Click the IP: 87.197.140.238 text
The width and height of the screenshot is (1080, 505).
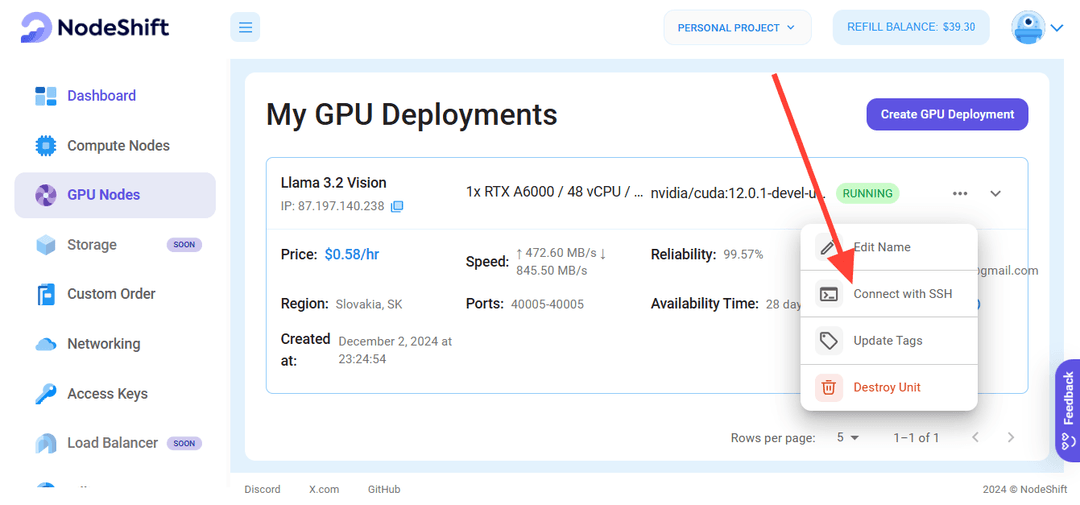point(333,206)
